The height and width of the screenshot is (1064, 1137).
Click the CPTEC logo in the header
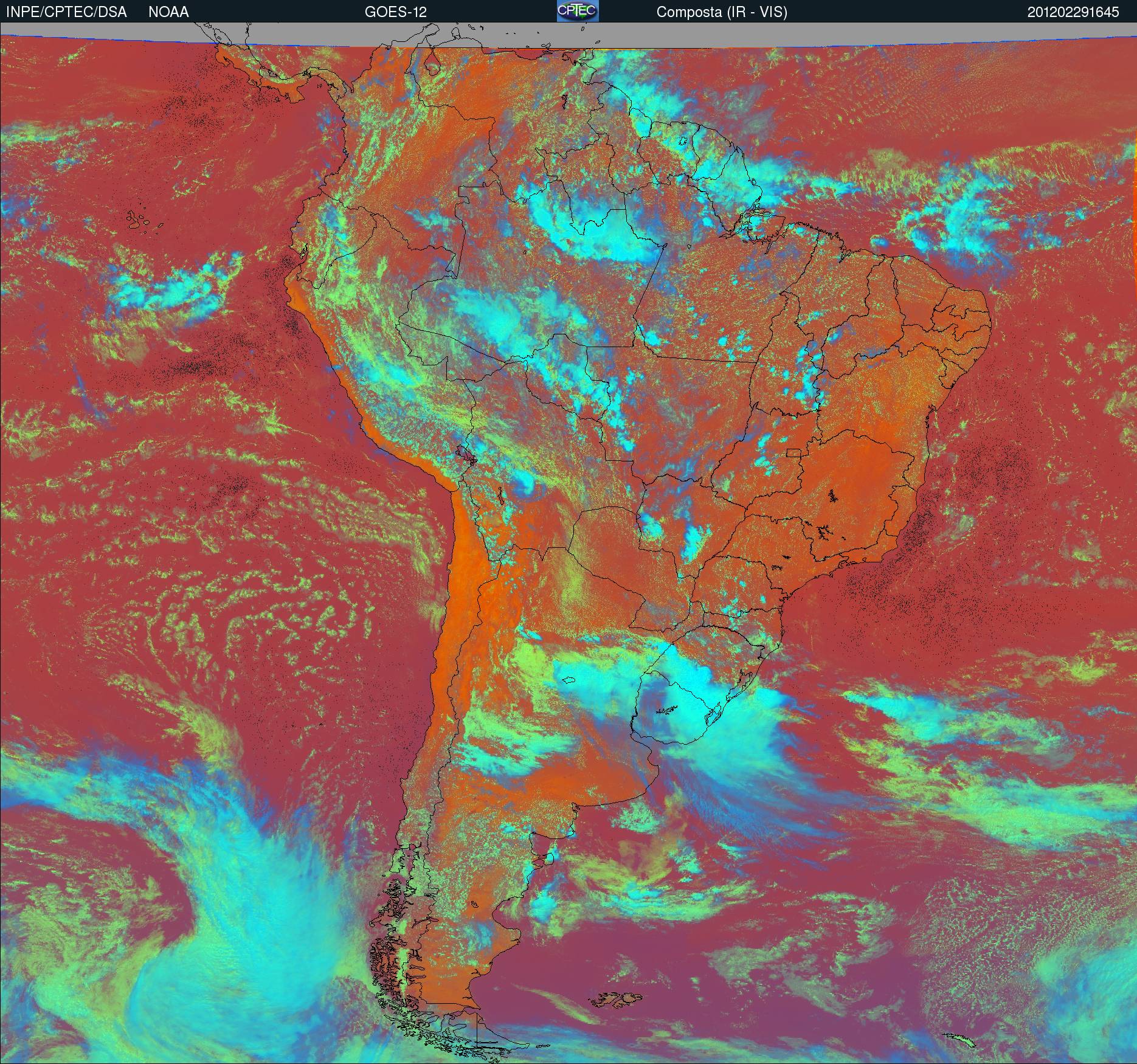(x=578, y=11)
